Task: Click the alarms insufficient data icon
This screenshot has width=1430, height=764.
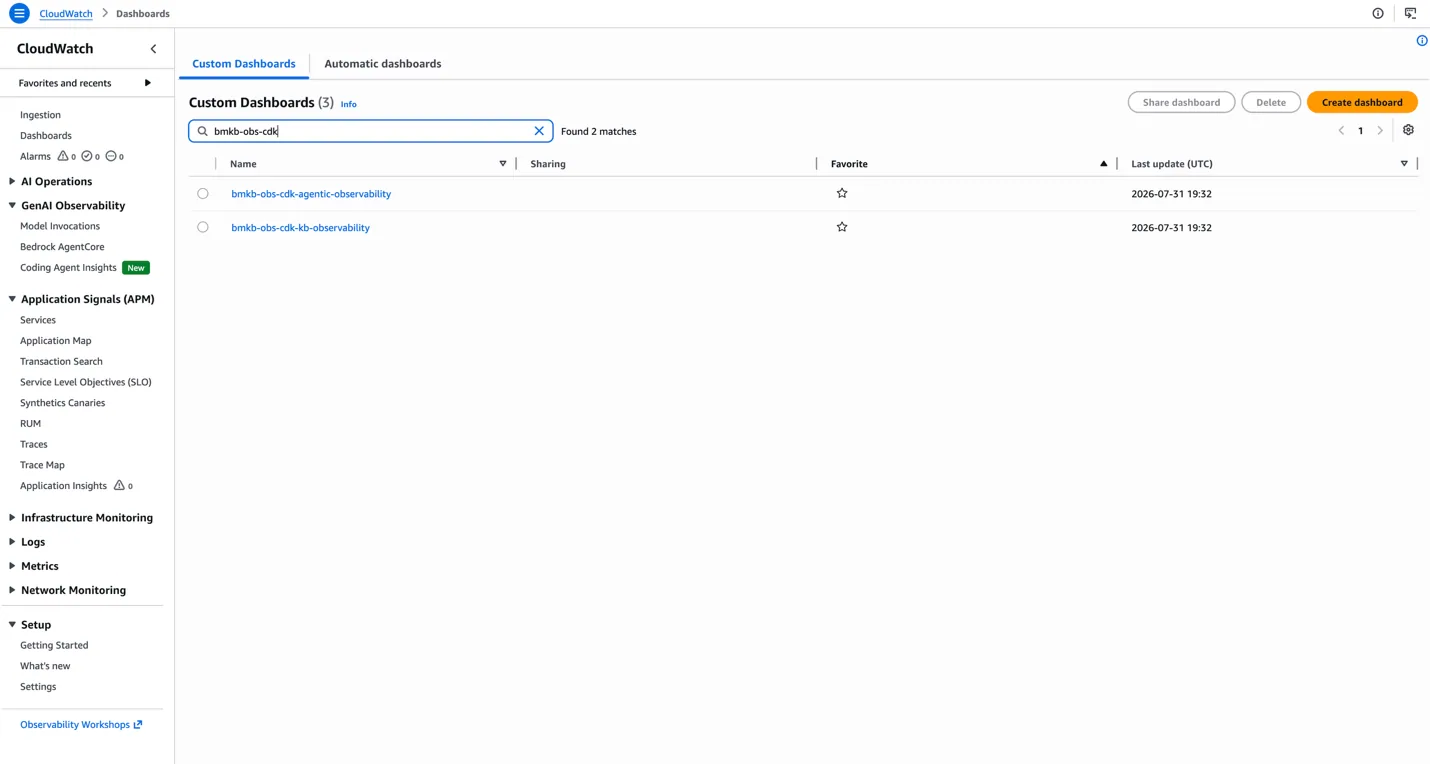Action: [x=111, y=156]
